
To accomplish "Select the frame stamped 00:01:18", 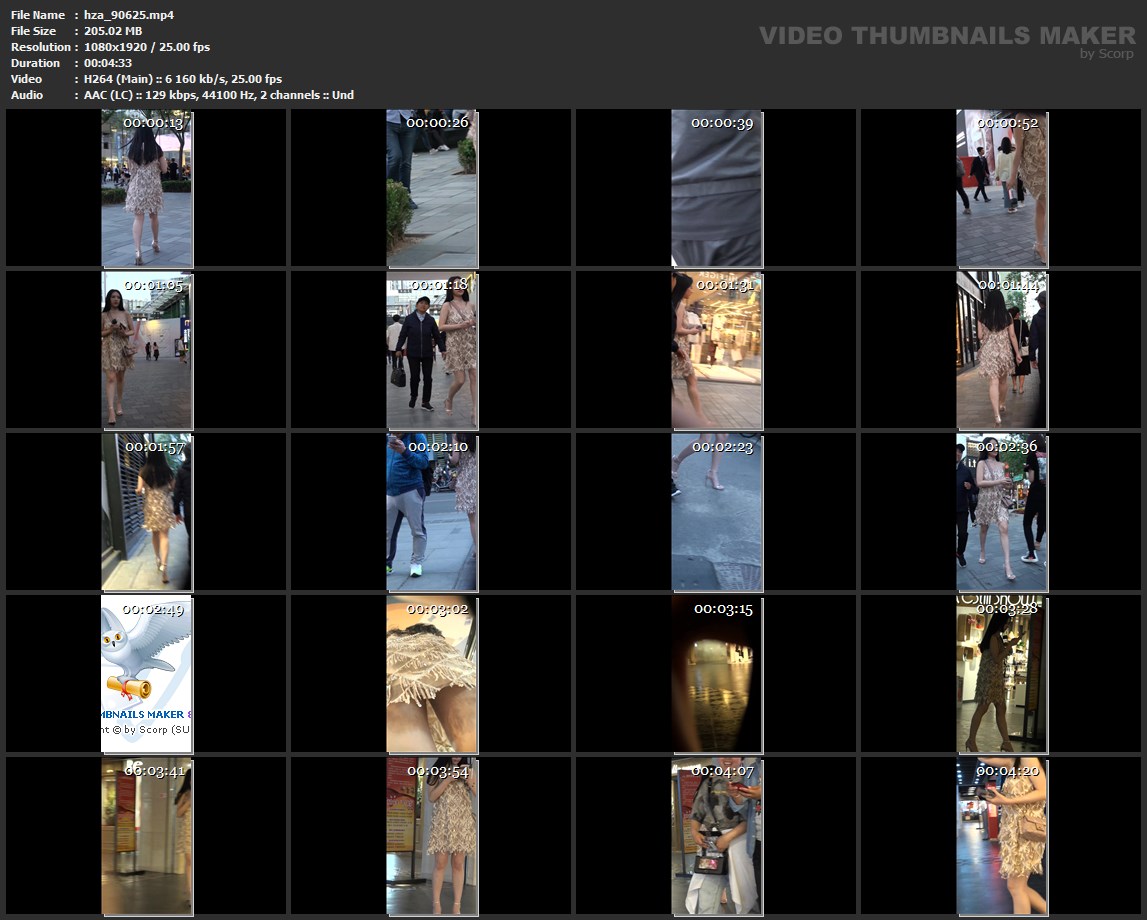I will [x=432, y=350].
